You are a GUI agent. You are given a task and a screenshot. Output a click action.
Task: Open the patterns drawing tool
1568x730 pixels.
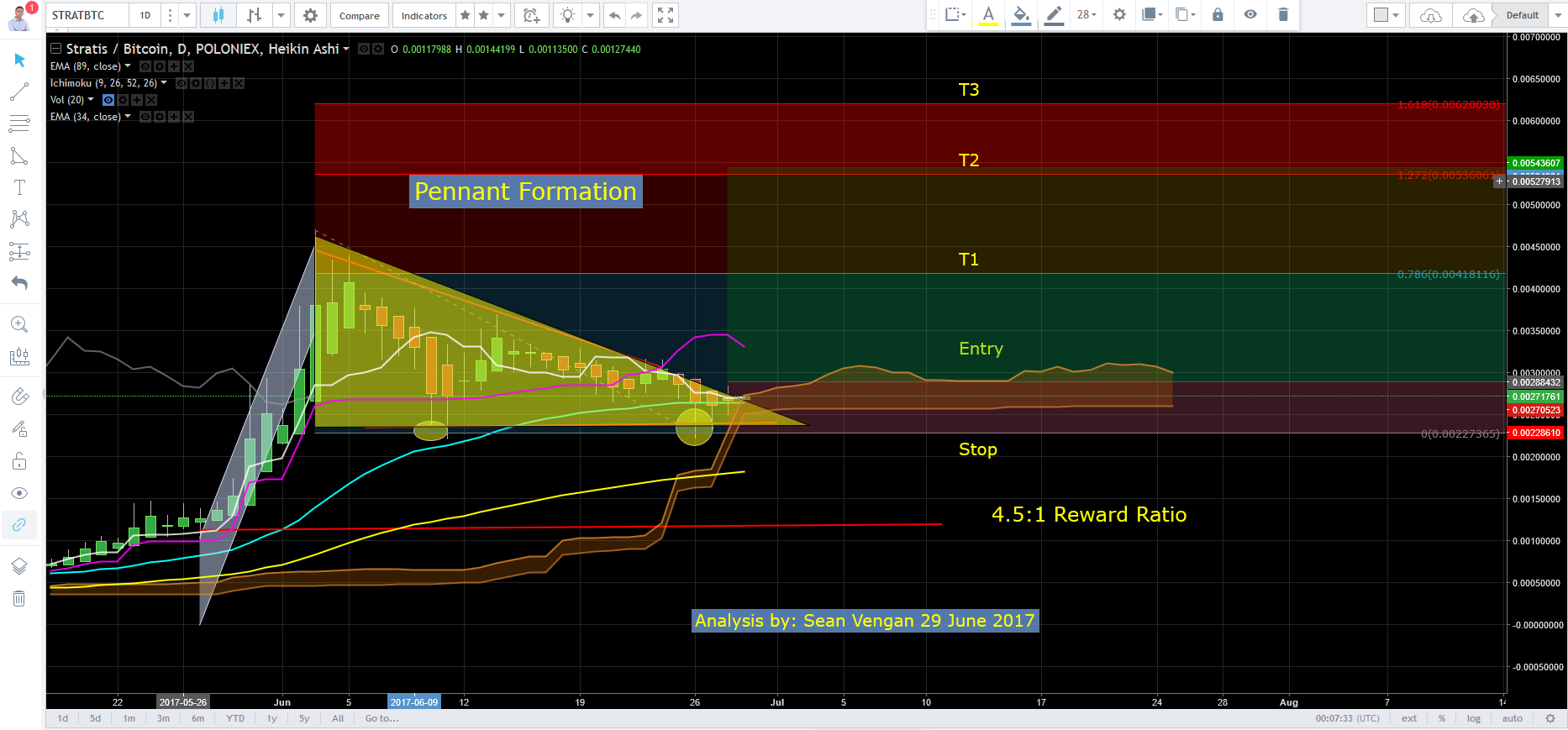pos(19,219)
